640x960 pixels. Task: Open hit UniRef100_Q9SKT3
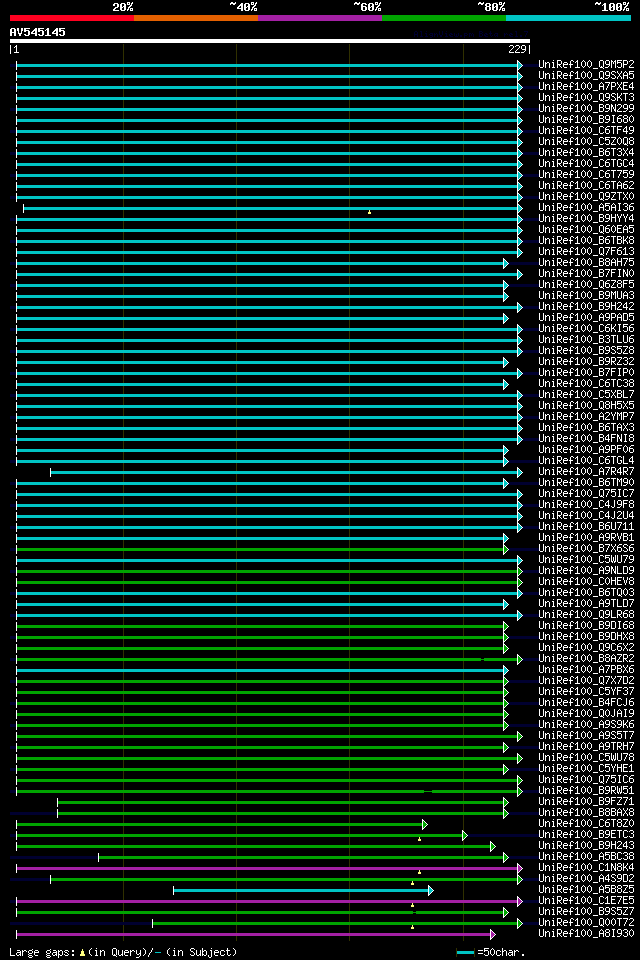coord(586,97)
